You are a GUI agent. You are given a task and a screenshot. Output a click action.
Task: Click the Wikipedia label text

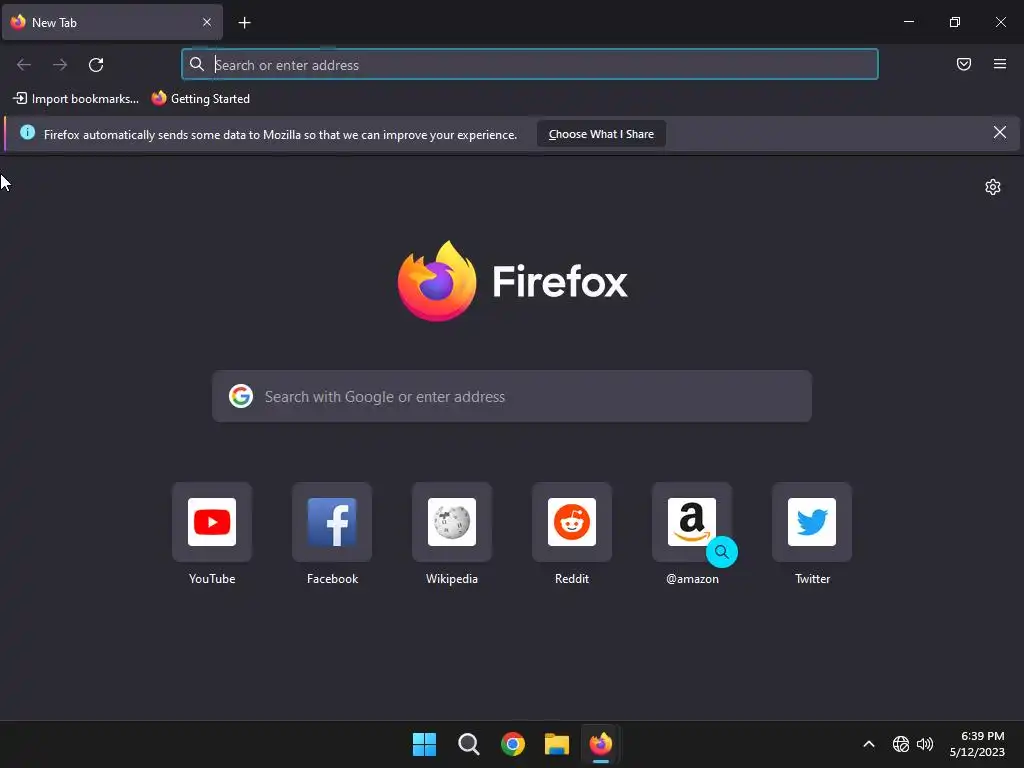452,579
